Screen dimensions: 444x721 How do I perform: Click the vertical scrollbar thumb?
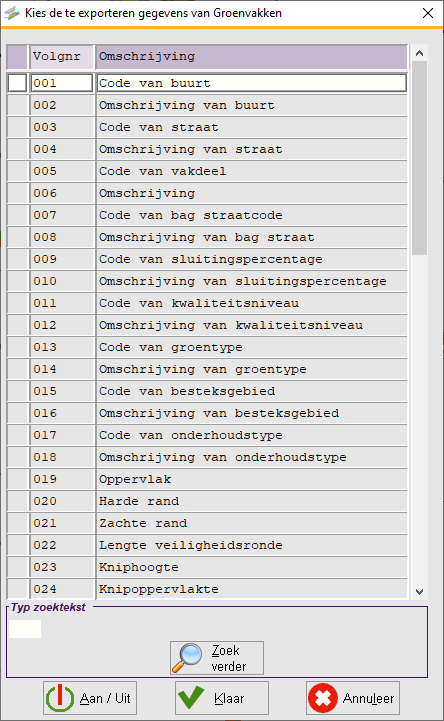(419, 158)
